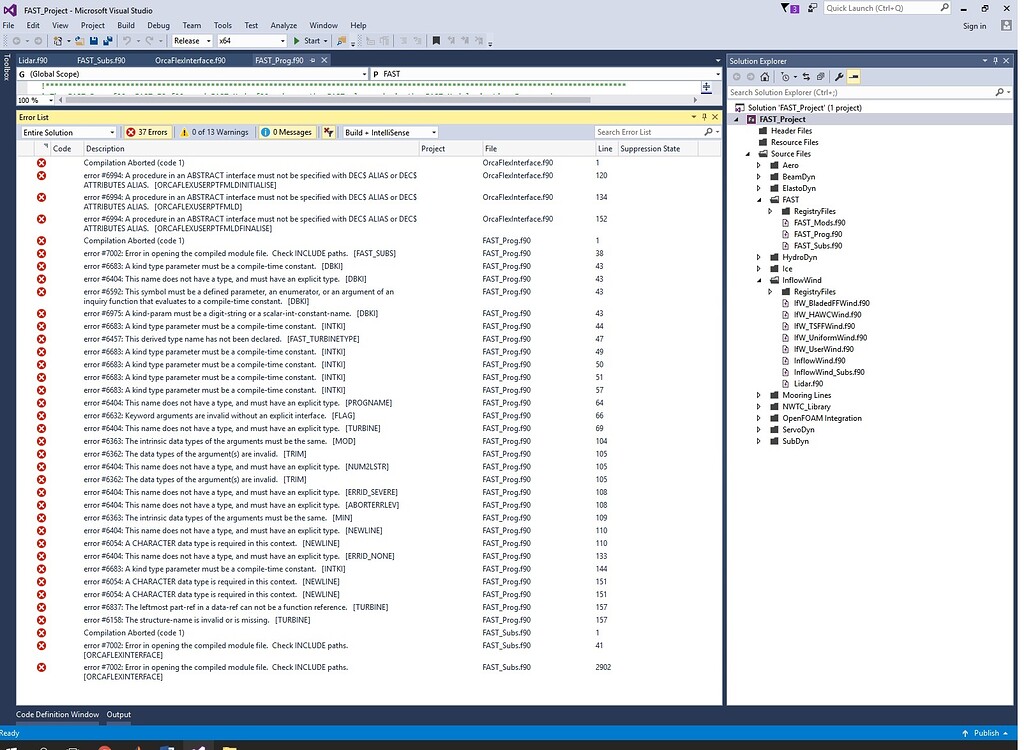Click the Save All icon on the toolbar
This screenshot has height=750, width=1024.
[x=108, y=40]
